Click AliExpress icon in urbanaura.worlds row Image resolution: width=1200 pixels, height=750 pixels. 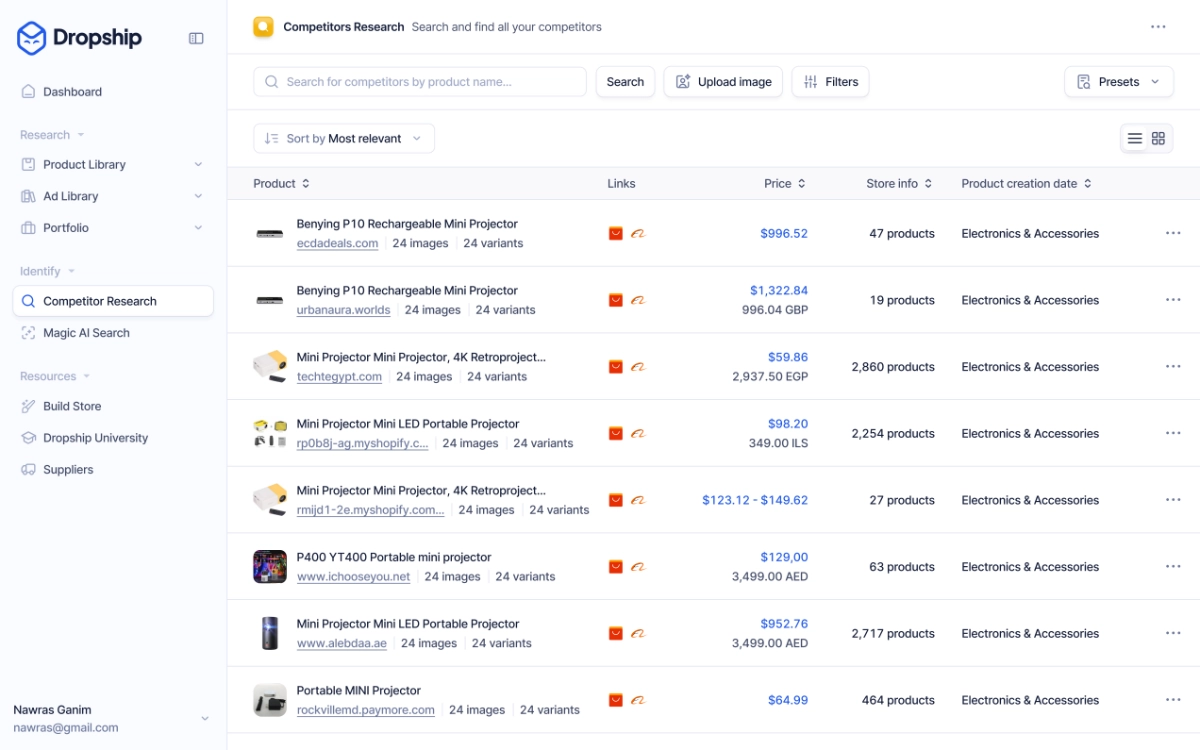coord(616,300)
